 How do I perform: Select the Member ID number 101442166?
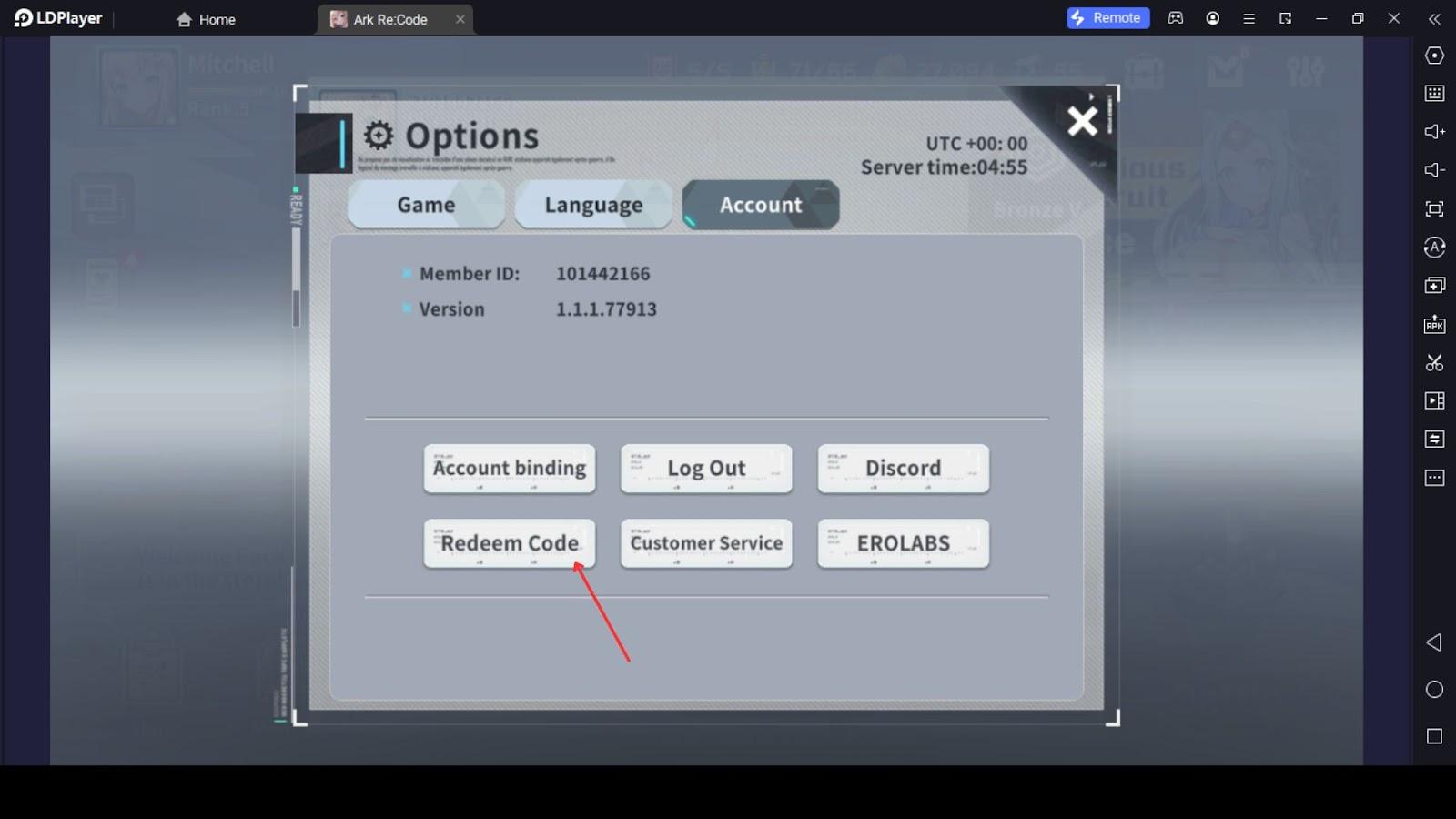[602, 274]
